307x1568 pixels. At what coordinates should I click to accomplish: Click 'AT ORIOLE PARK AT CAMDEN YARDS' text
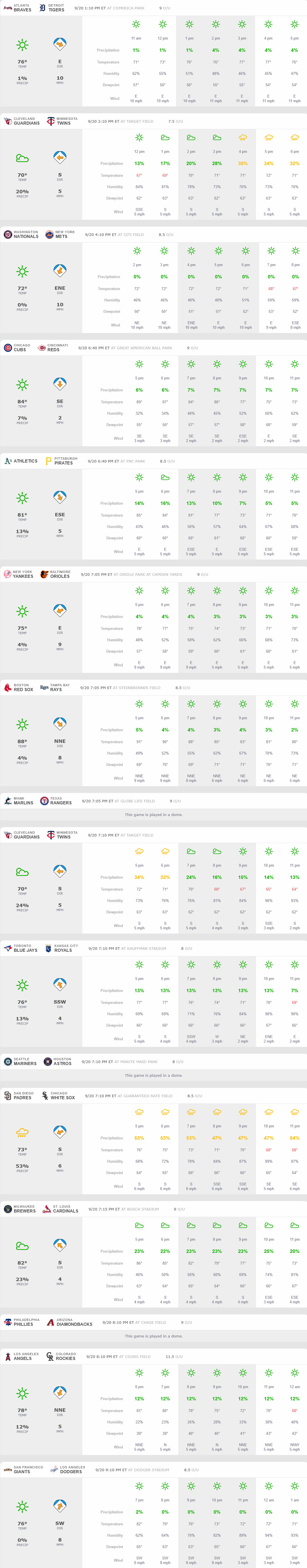tap(148, 575)
